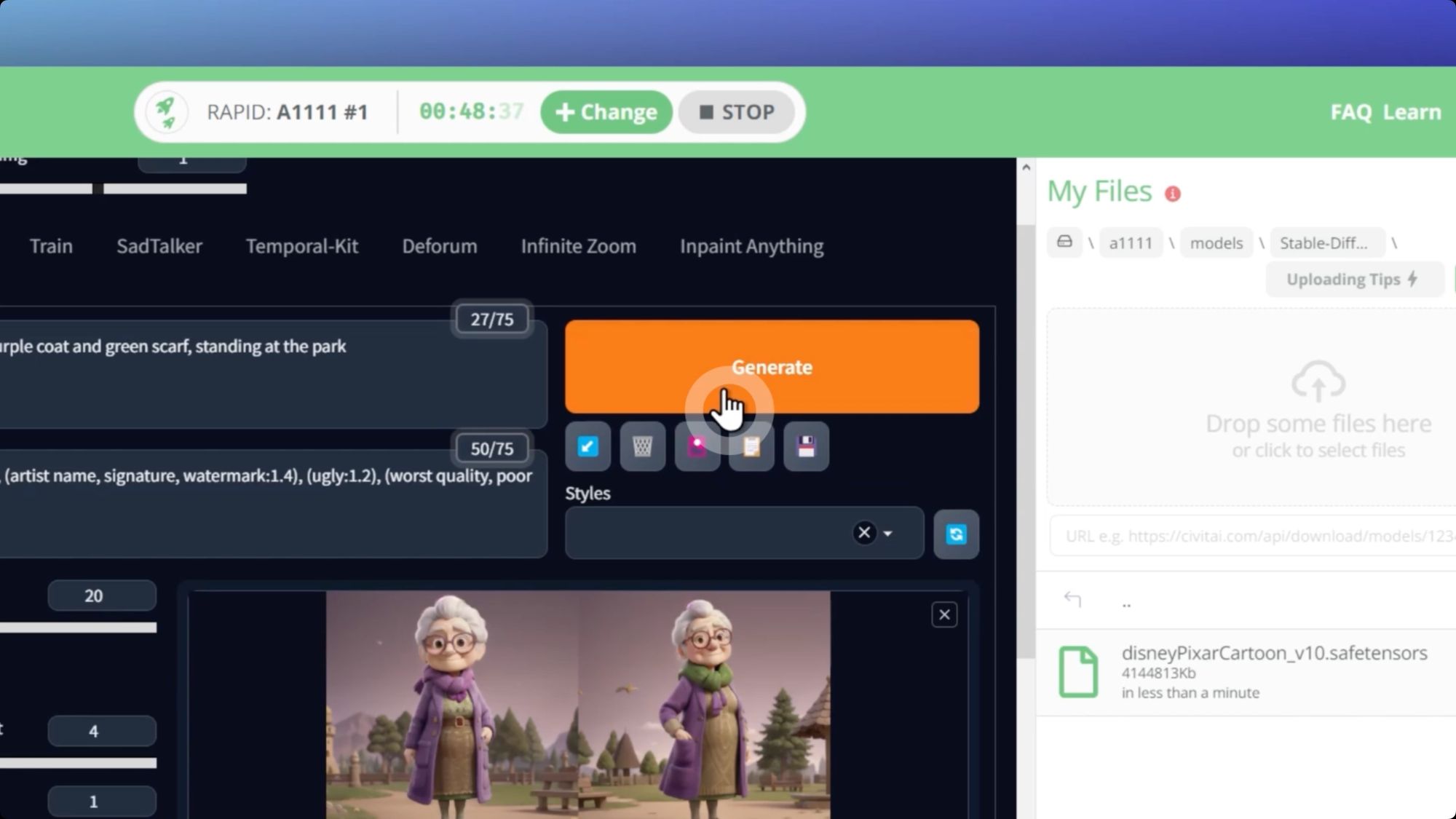Click the trash bin clear prompt icon
Image resolution: width=1456 pixels, height=819 pixels.
642,446
